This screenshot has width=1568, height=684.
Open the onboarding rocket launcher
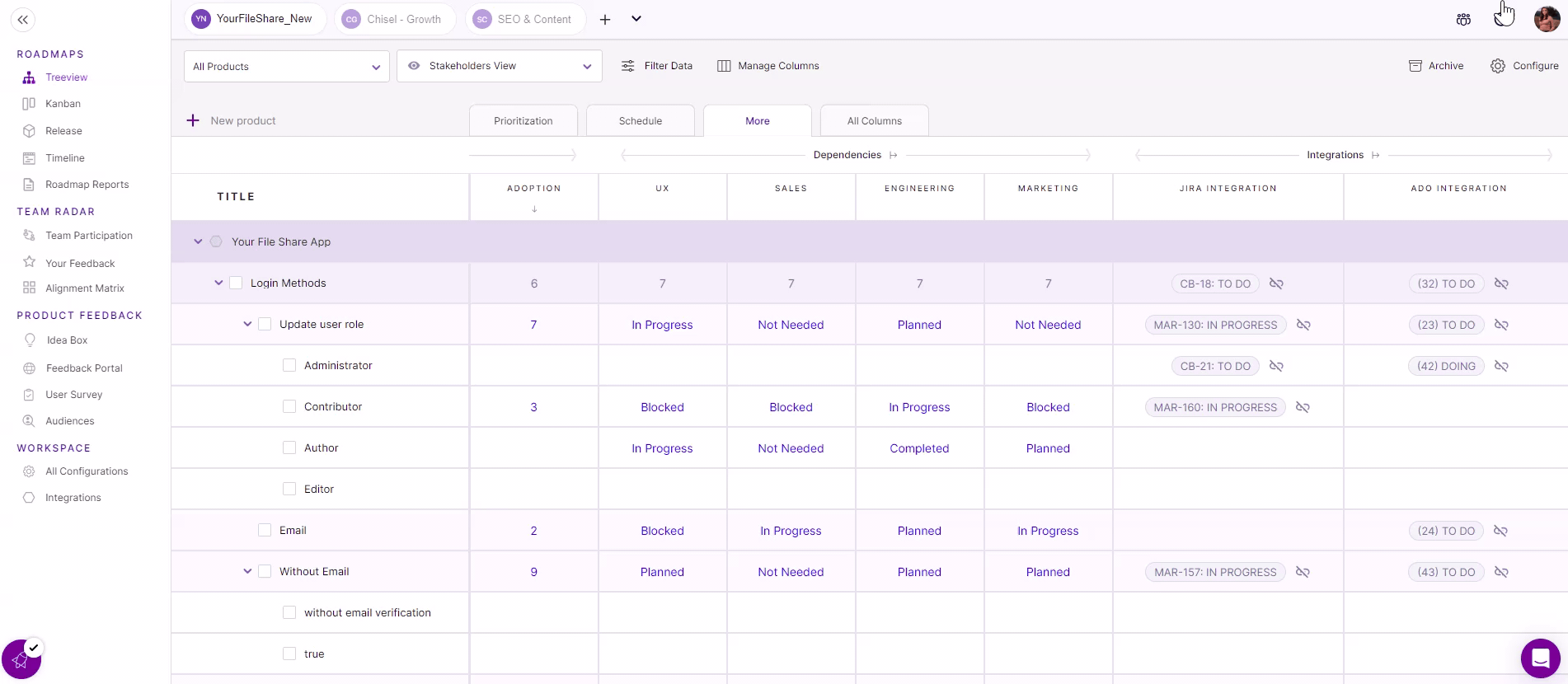(x=21, y=659)
